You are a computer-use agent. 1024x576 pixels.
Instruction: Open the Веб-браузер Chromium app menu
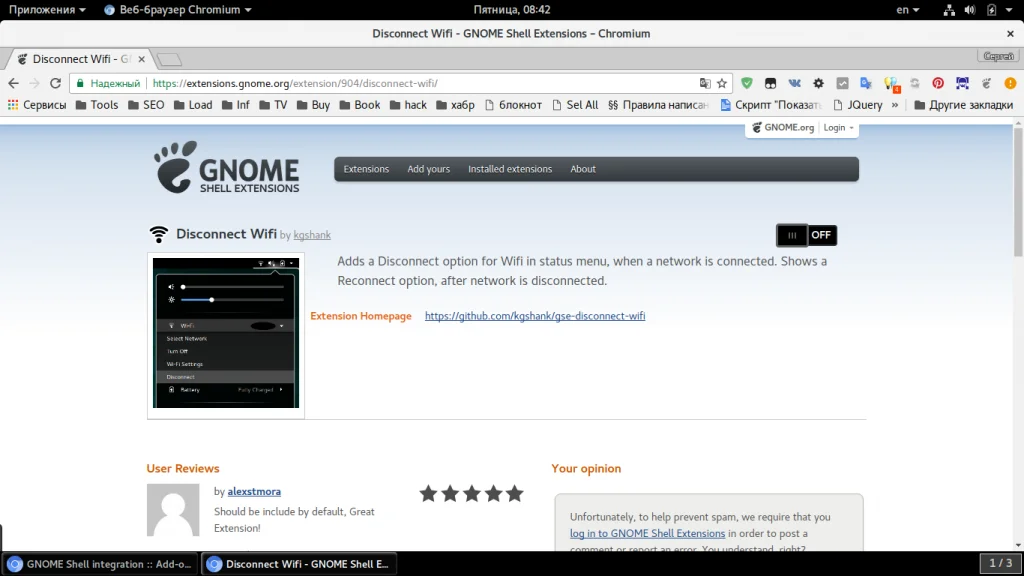(x=178, y=10)
